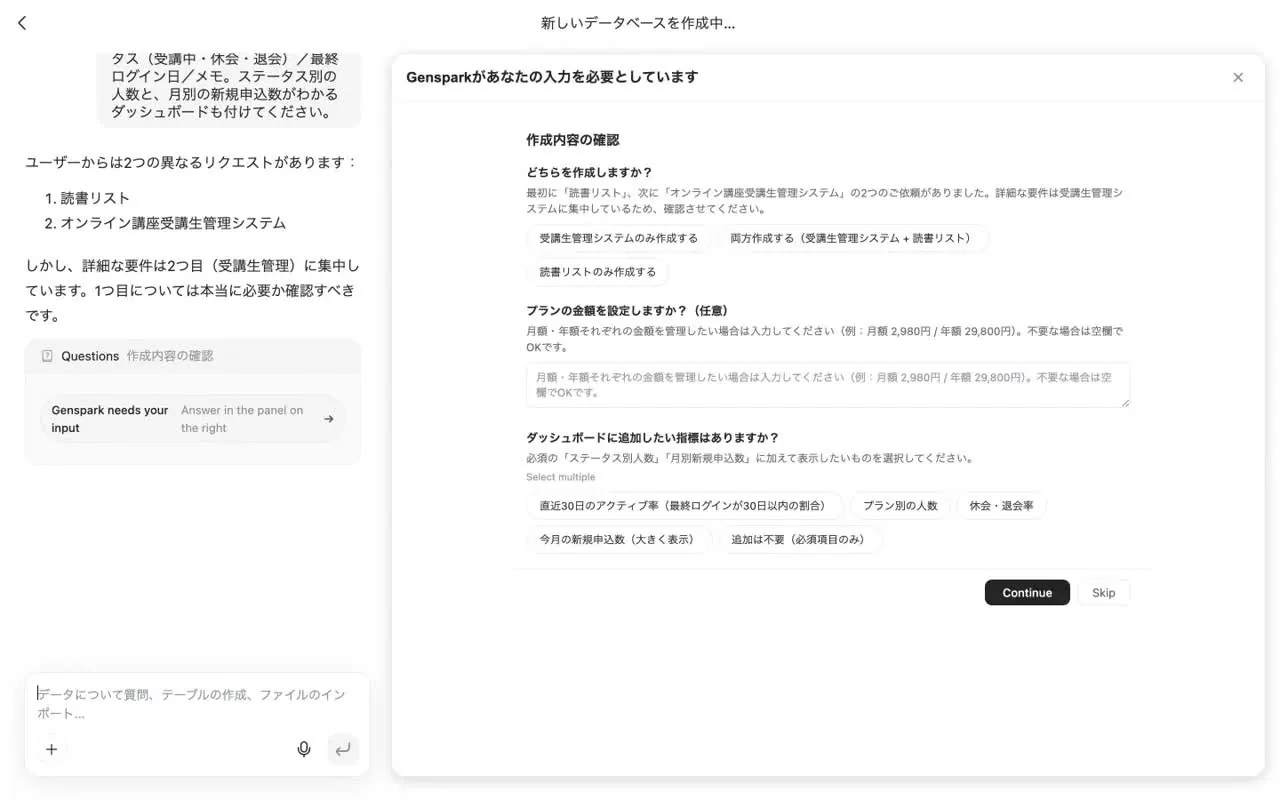Open the Genspark needs your input card

[192, 419]
